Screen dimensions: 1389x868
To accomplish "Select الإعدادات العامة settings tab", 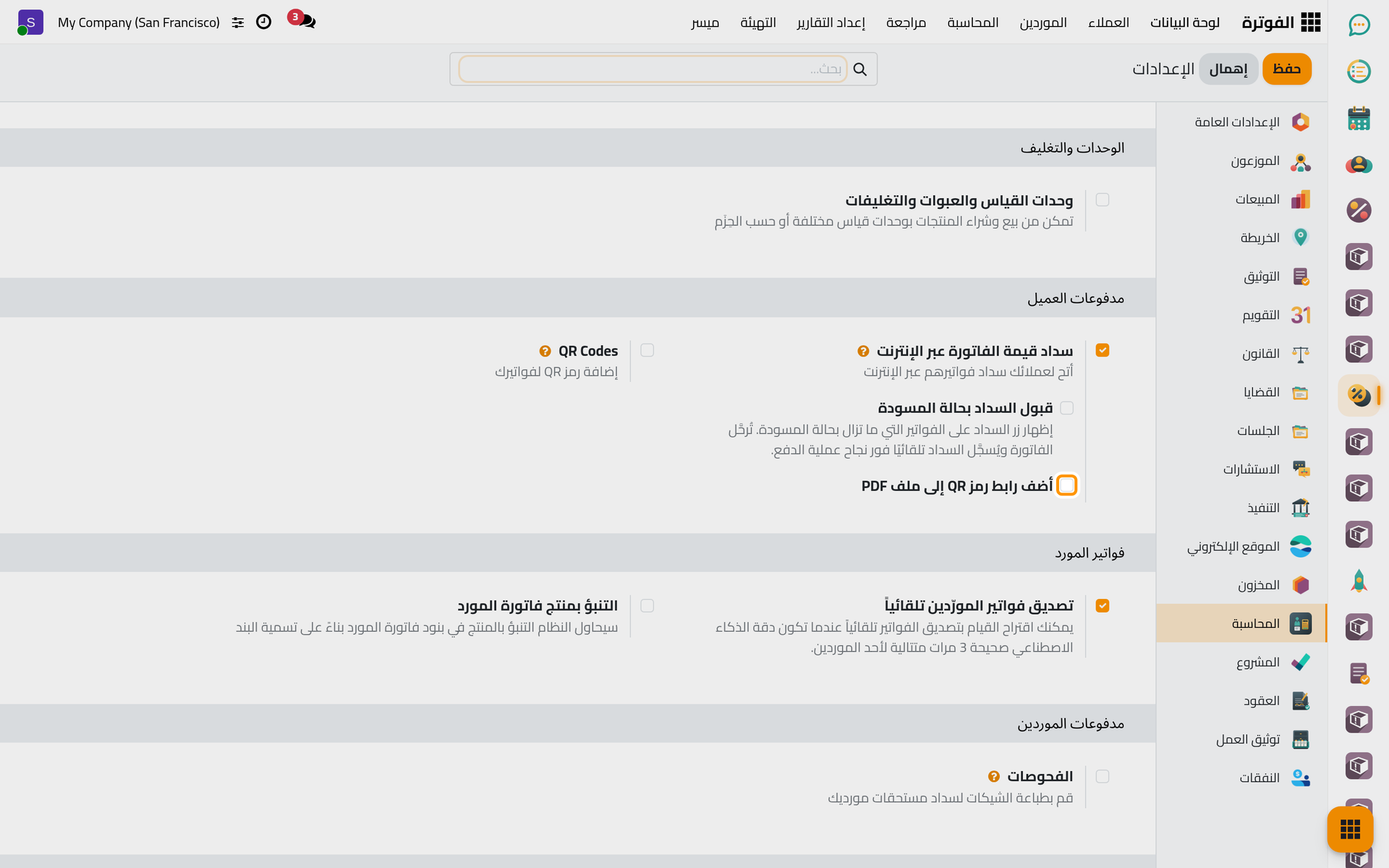I will click(x=1241, y=122).
